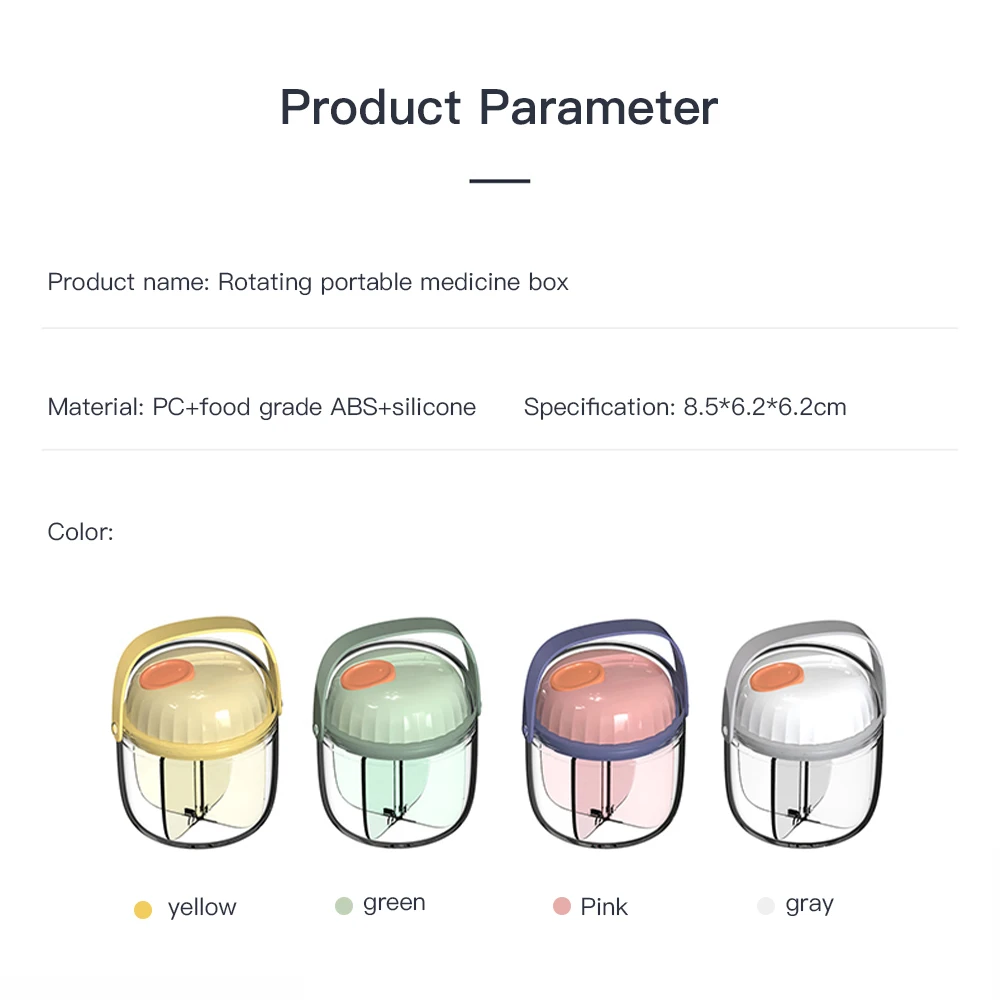Select the pink color dot
The width and height of the screenshot is (1000, 1000).
[561, 907]
